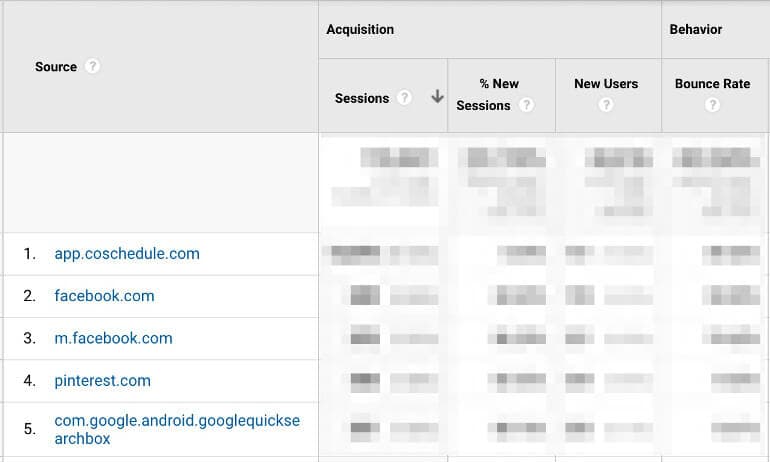The image size is (770, 462).
Task: Click the blurred Bounce Rate value for pinterest.com
Action: click(x=735, y=382)
